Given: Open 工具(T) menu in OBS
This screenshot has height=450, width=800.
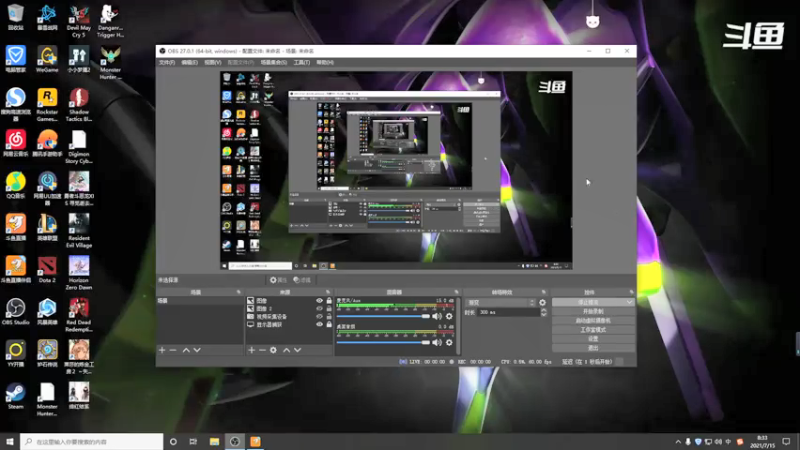Looking at the screenshot, I should (302, 62).
